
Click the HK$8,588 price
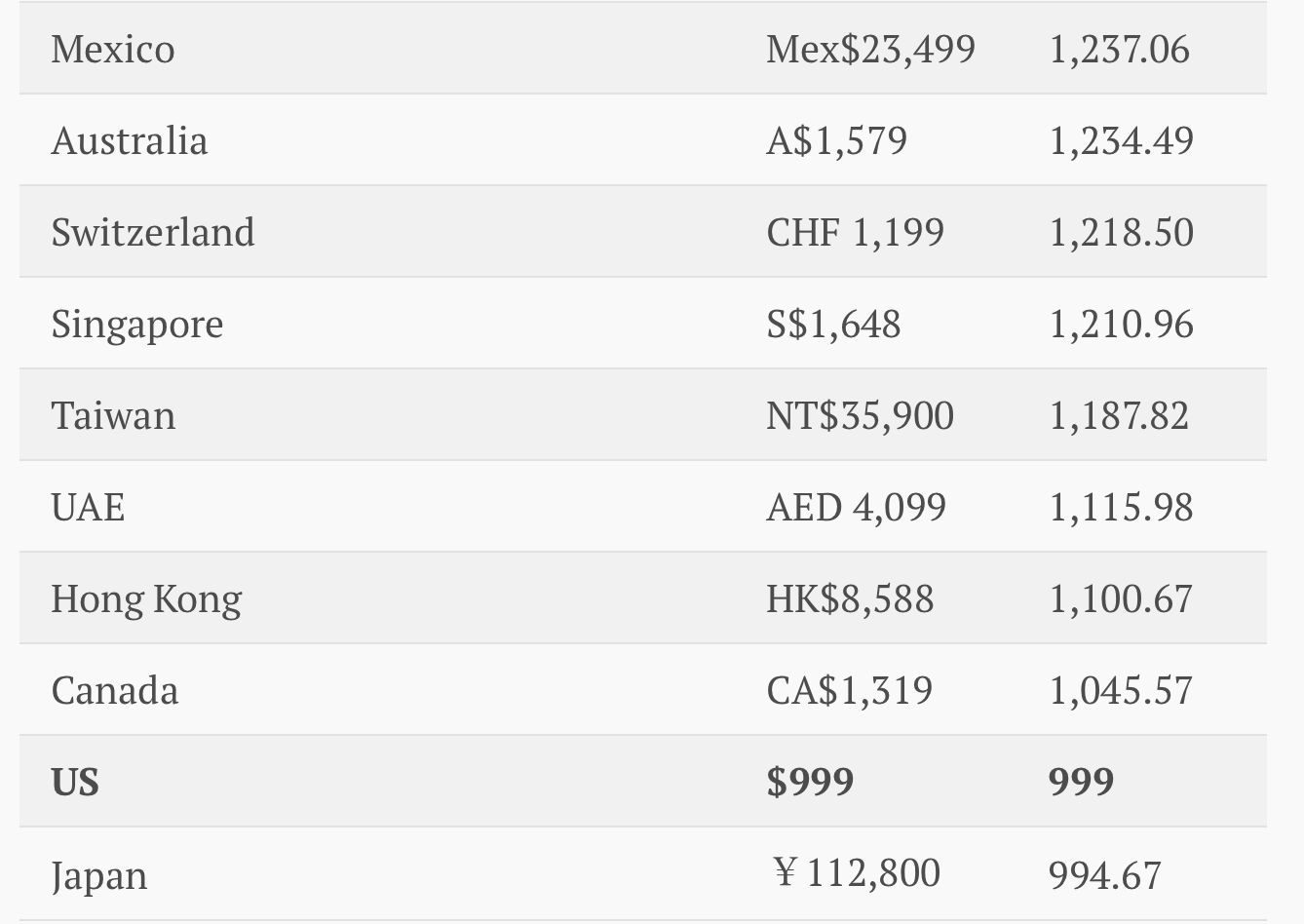[850, 598]
